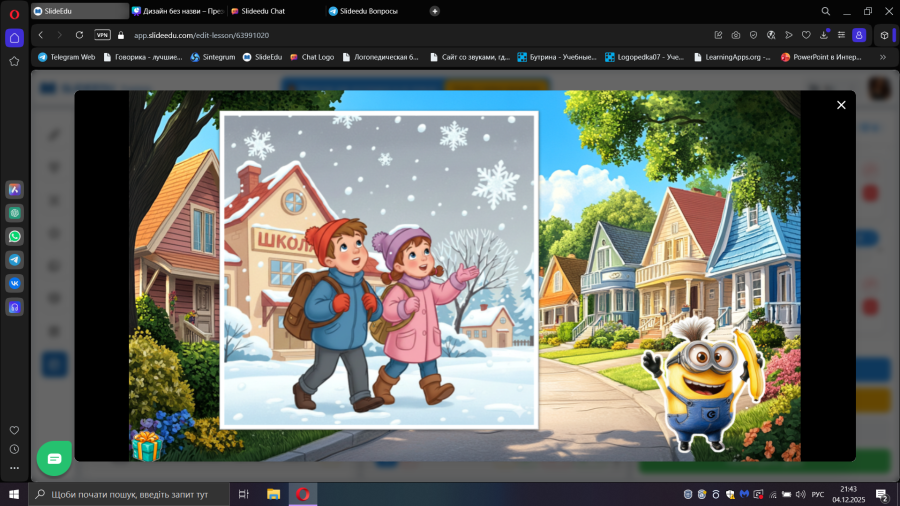Close the image preview with the X

(841, 105)
